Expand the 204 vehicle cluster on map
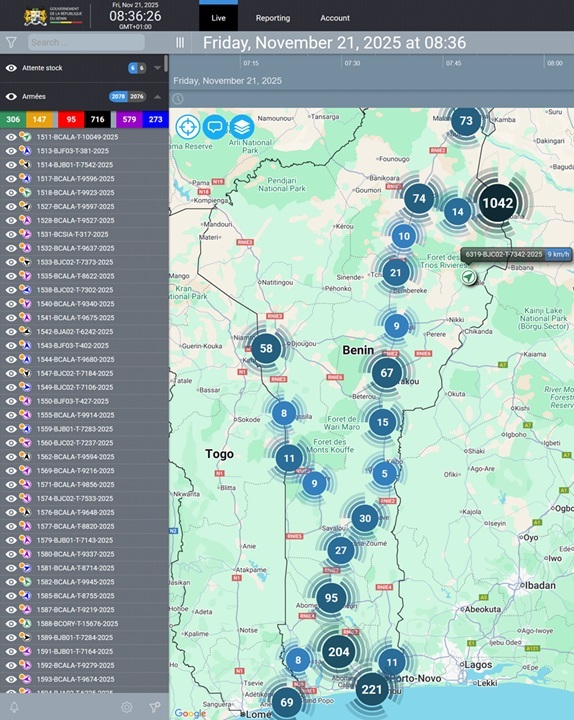Image resolution: width=574 pixels, height=720 pixels. (x=339, y=652)
